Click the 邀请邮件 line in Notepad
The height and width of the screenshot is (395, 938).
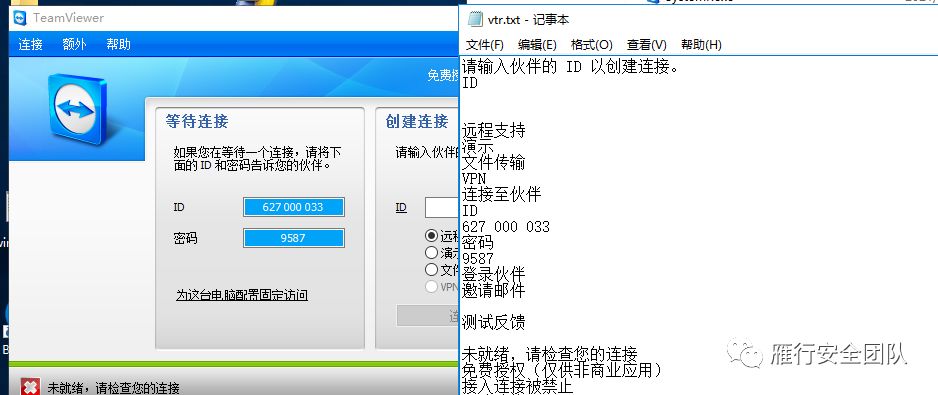(494, 290)
